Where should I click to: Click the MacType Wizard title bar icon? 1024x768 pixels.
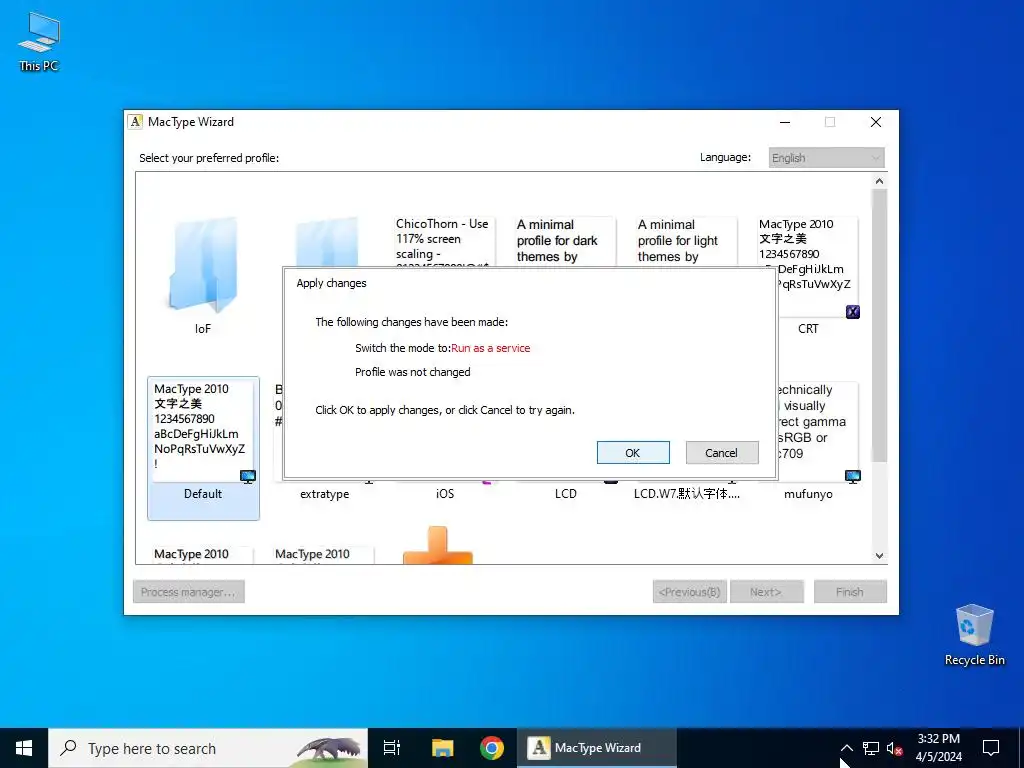click(135, 122)
